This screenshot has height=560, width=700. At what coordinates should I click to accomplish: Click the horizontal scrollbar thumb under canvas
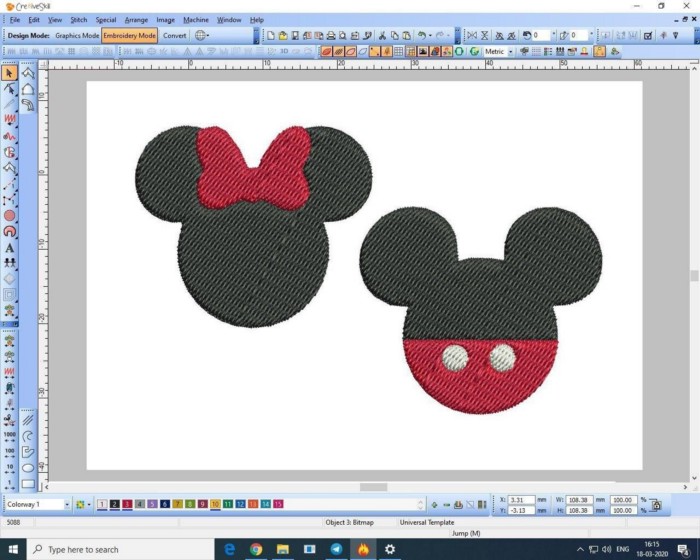[x=374, y=487]
